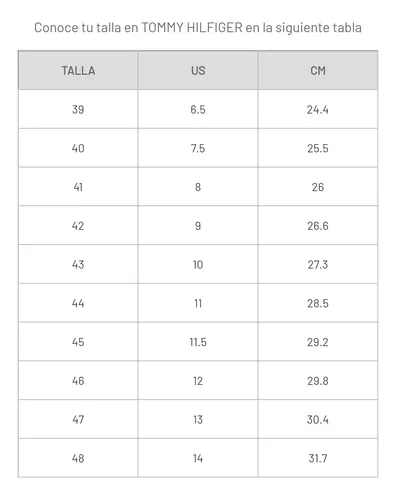Click the US column header
The image size is (396, 500).
198,70
